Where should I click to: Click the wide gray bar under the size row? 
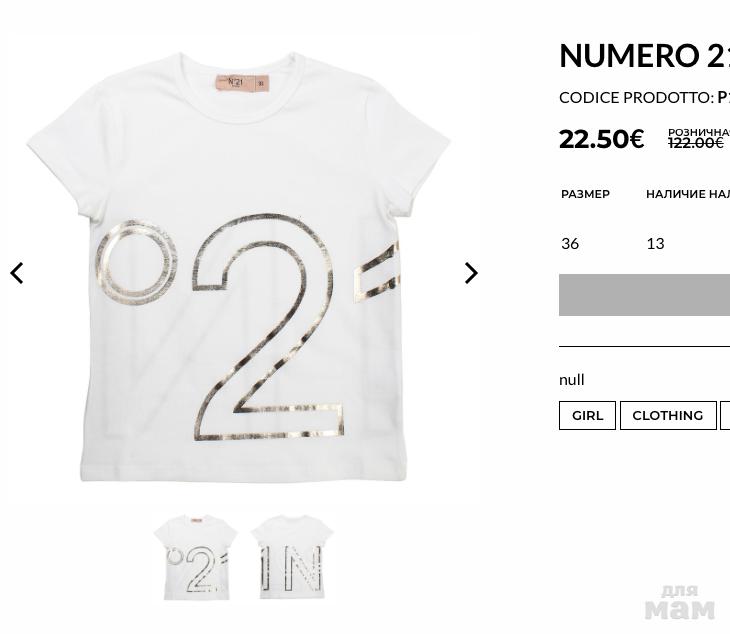click(x=644, y=295)
